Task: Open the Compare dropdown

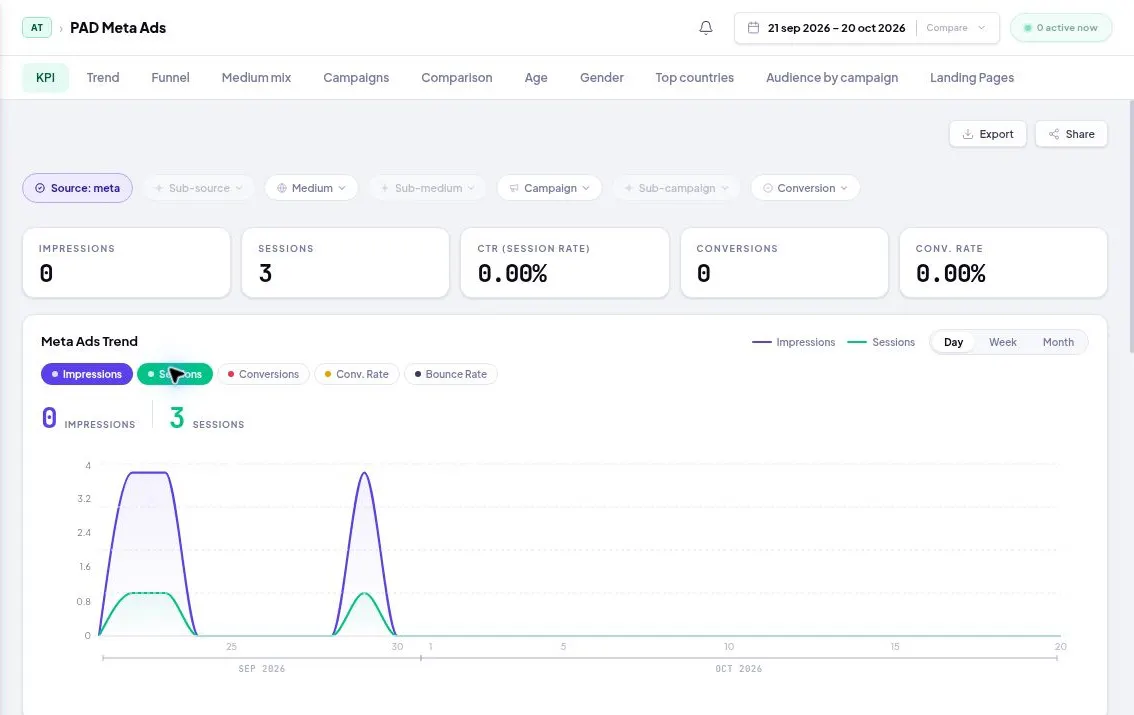Action: click(955, 27)
